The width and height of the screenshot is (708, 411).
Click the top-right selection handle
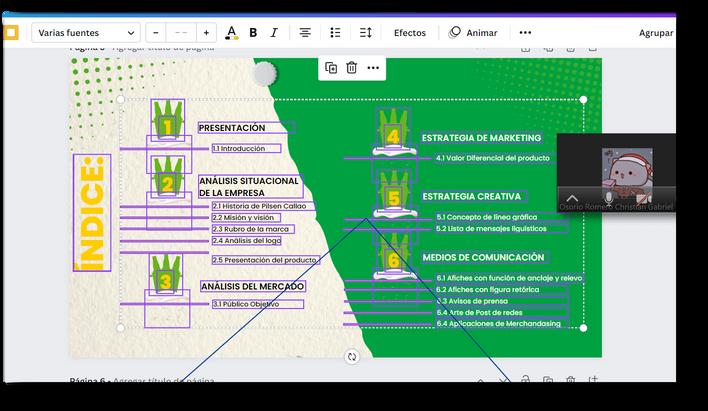click(x=583, y=99)
